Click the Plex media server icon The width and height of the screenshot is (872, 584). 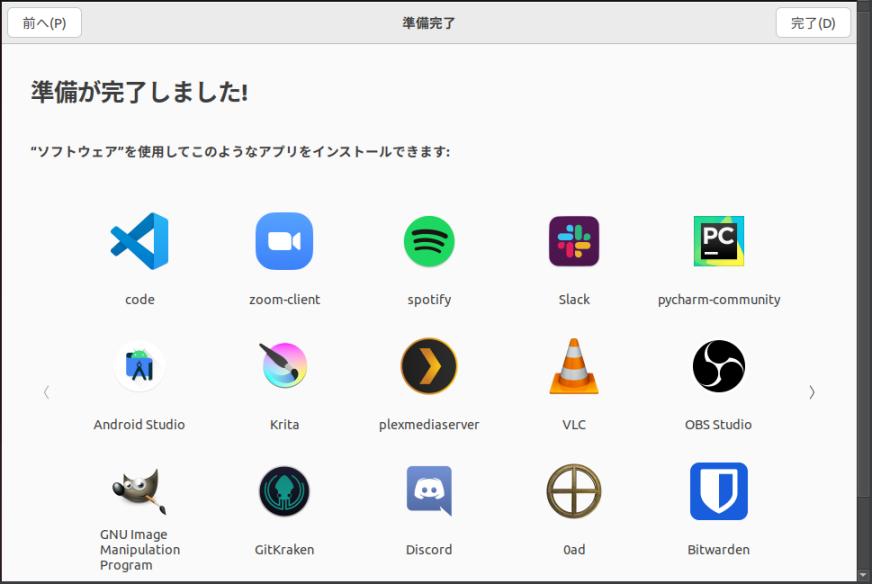coord(429,366)
